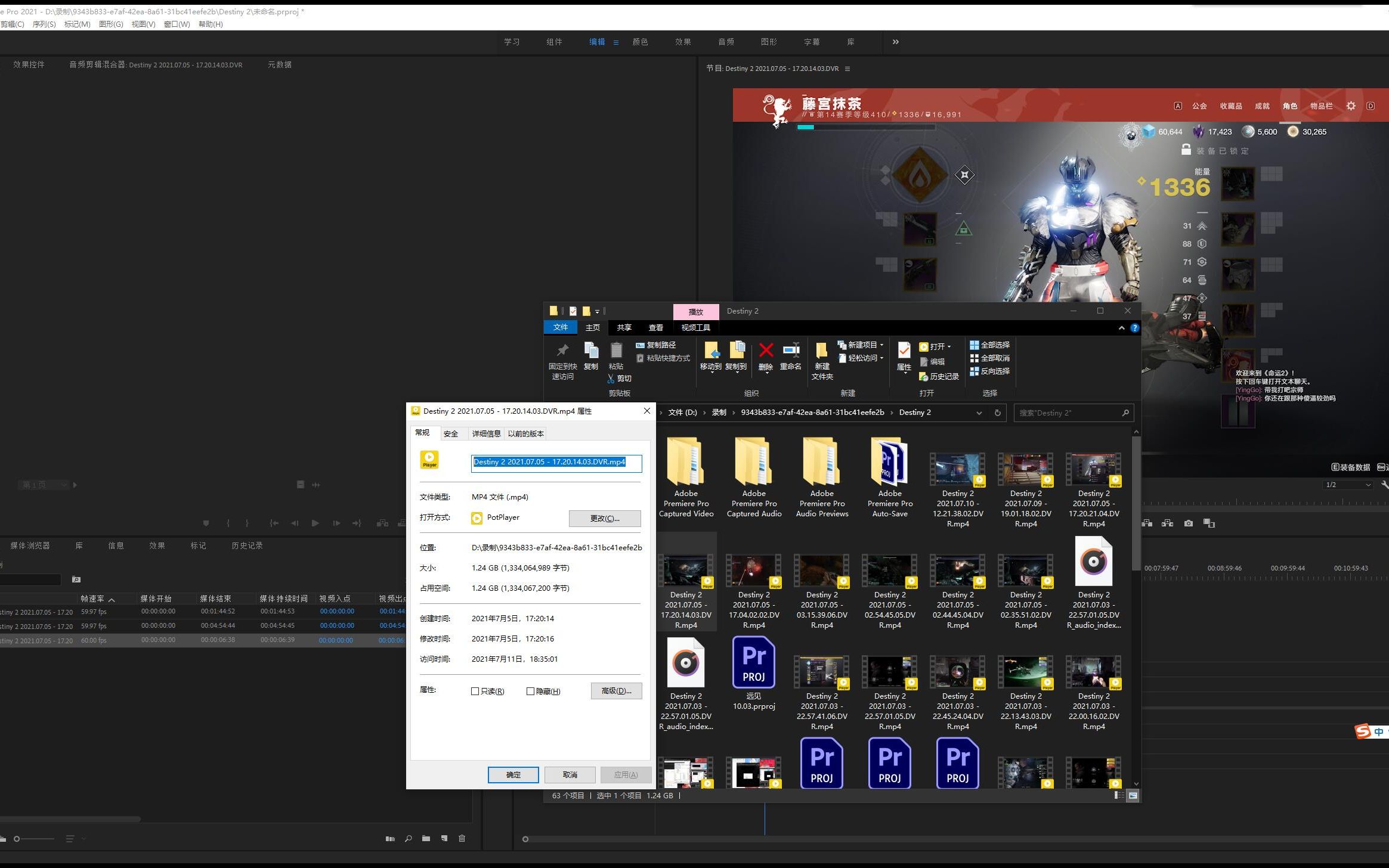Screen dimensions: 1389x868
Task: Toggle the Read-only (只读) checkbox
Action: coord(475,692)
